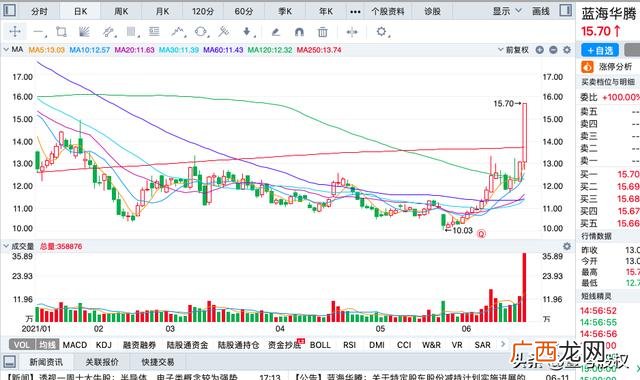Switch to the 日K tab

click(80, 11)
